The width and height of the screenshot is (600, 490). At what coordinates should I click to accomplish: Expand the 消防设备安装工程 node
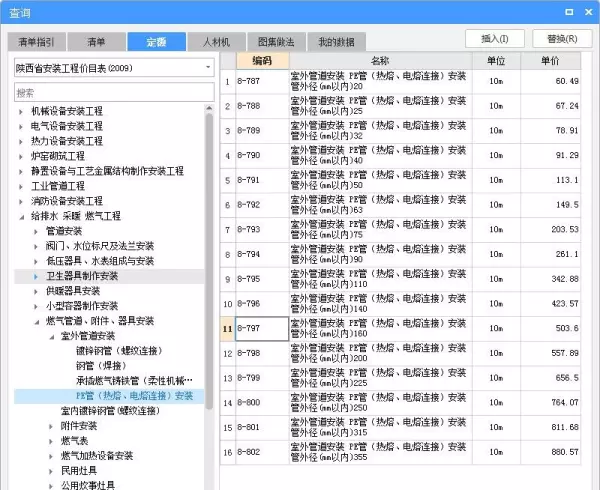tap(21, 202)
